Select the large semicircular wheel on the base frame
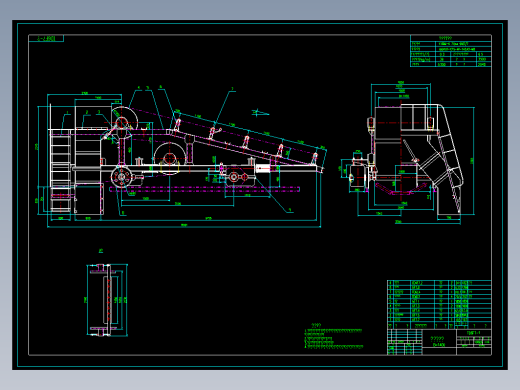Image resolution: width=520 pixels, height=390 pixels. tap(169, 158)
